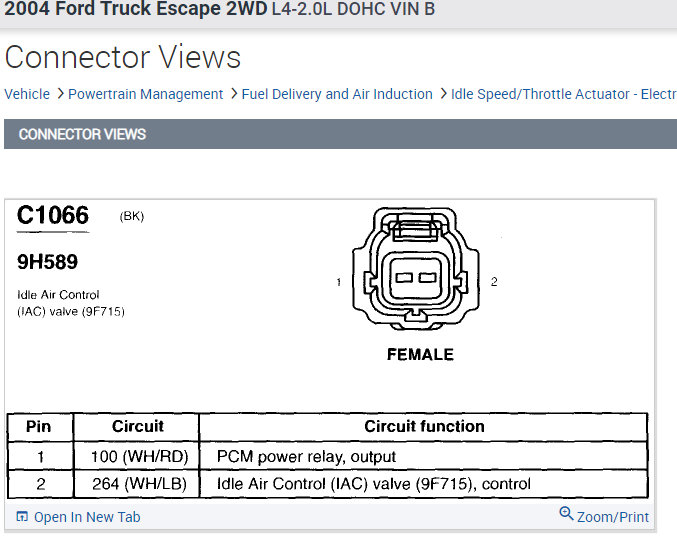The width and height of the screenshot is (677, 547).
Task: Click the Zoom/Print magnifier icon
Action: 566,514
